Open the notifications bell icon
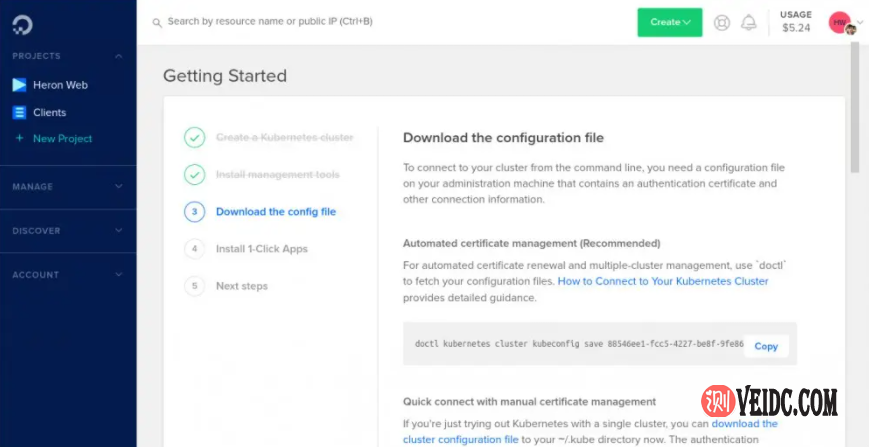The image size is (869, 447). coord(748,22)
